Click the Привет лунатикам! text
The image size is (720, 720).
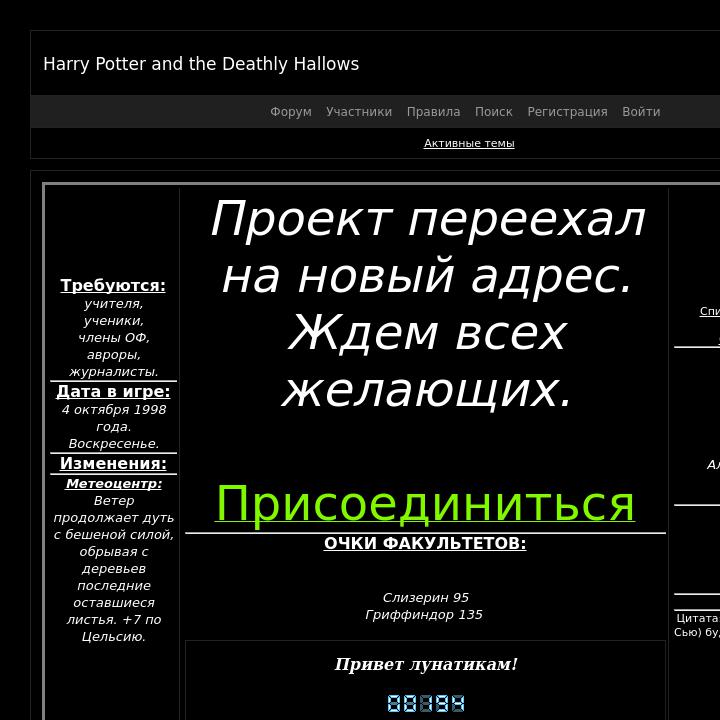click(426, 664)
